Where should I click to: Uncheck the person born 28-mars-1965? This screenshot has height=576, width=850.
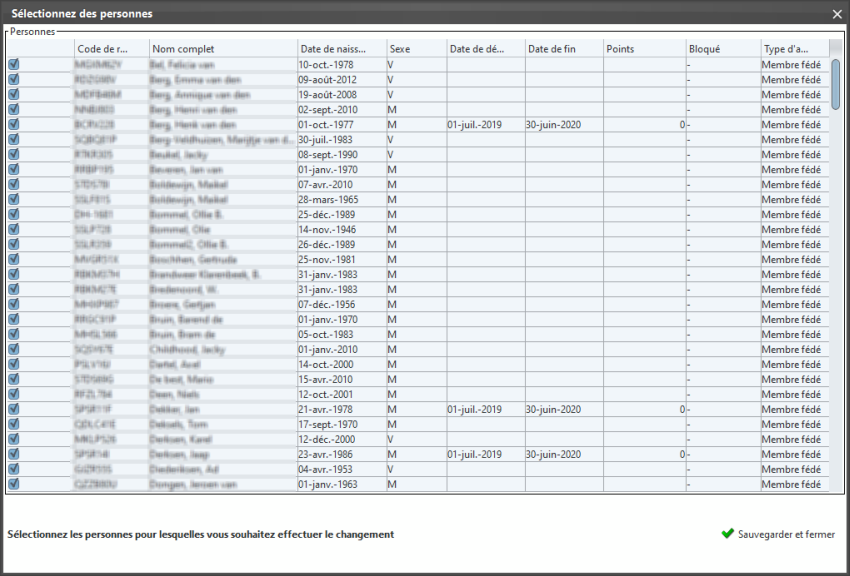tap(14, 199)
